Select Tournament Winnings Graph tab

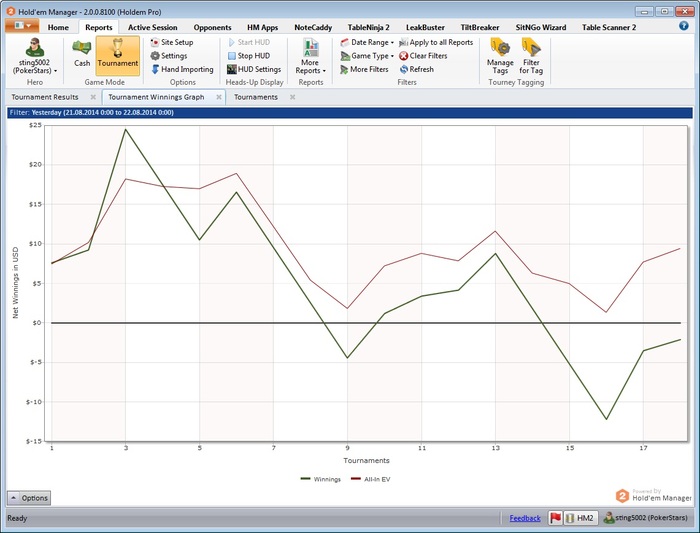point(156,97)
